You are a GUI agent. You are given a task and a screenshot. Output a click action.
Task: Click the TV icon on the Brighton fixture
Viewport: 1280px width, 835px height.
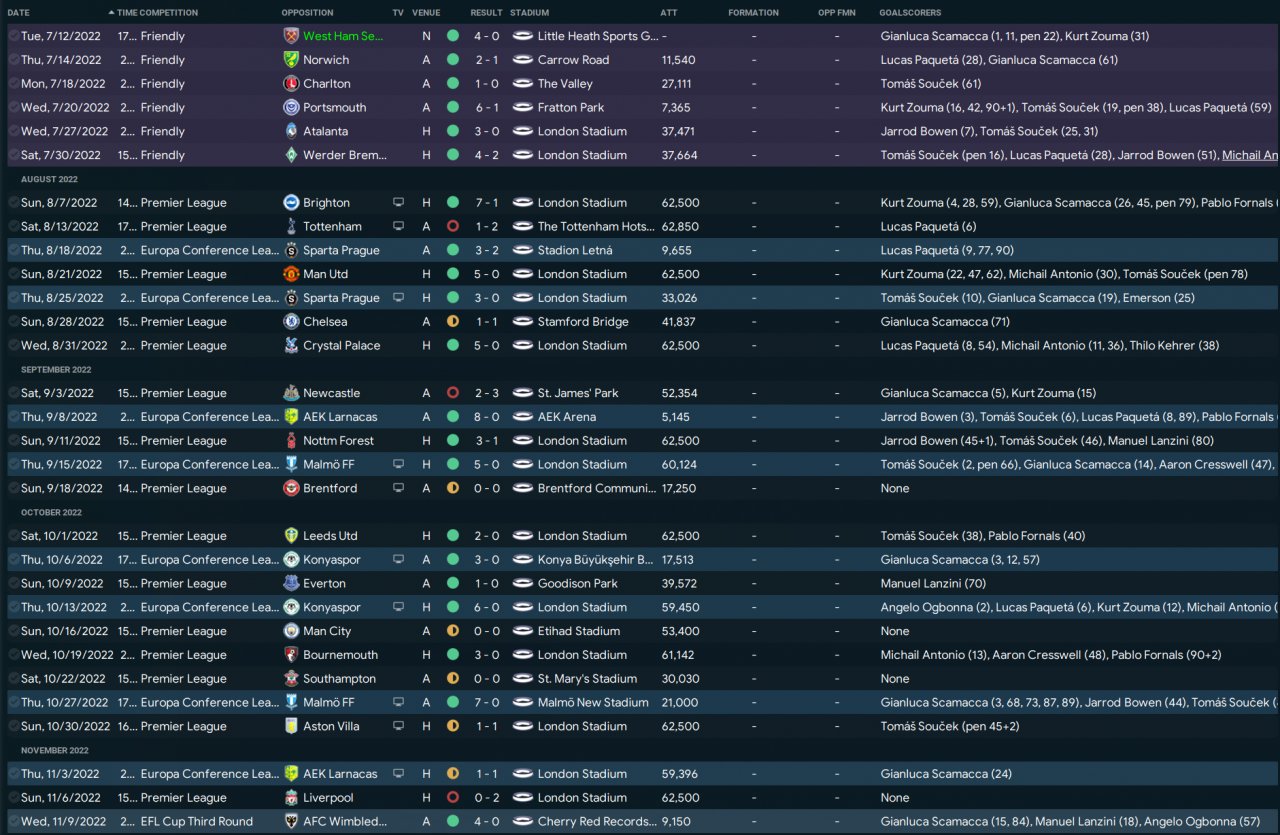[x=399, y=203]
